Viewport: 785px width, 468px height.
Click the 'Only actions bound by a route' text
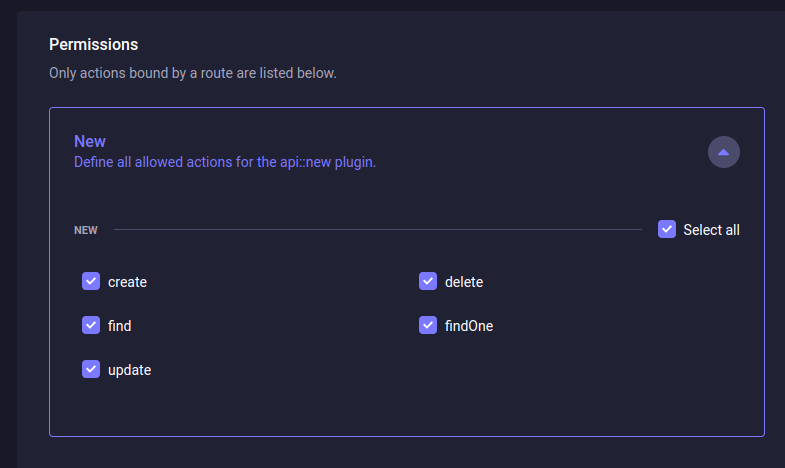[x=193, y=73]
